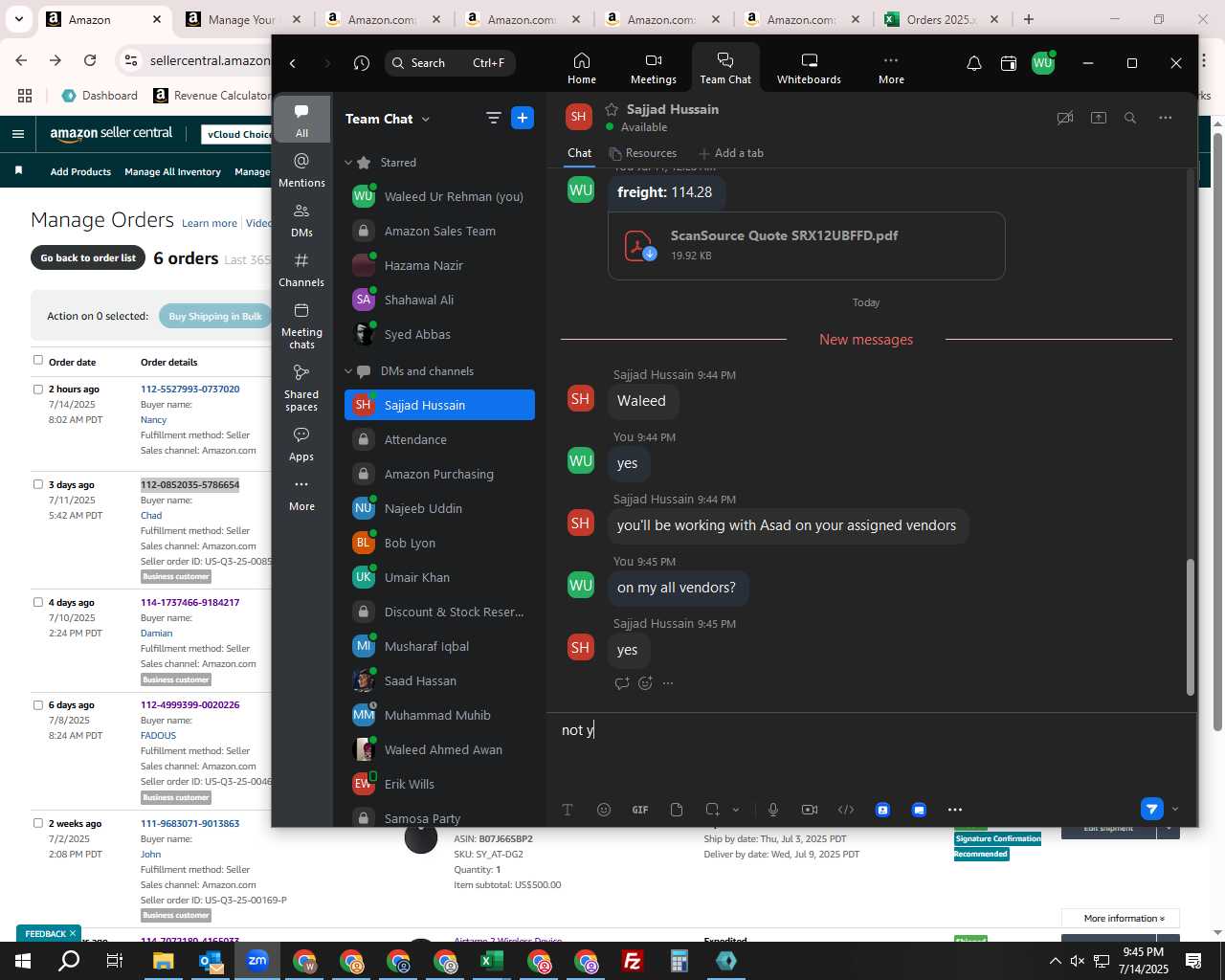This screenshot has width=1225, height=980.
Task: Select the Chat tab under Sajjad Hussain
Action: (x=579, y=153)
